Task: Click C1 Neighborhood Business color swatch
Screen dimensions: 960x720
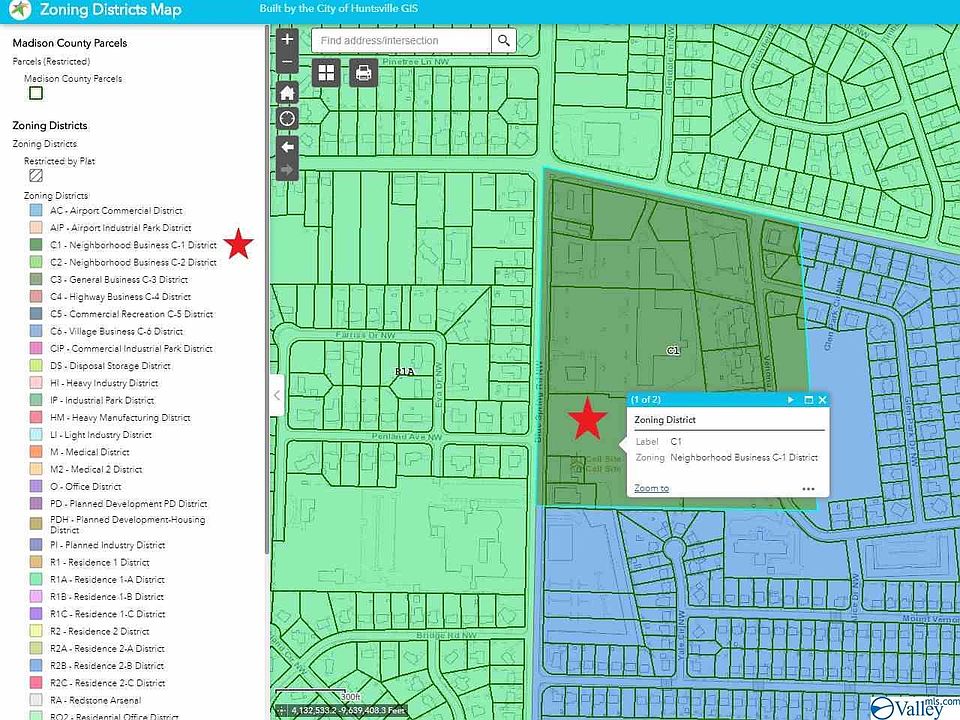Action: coord(36,245)
